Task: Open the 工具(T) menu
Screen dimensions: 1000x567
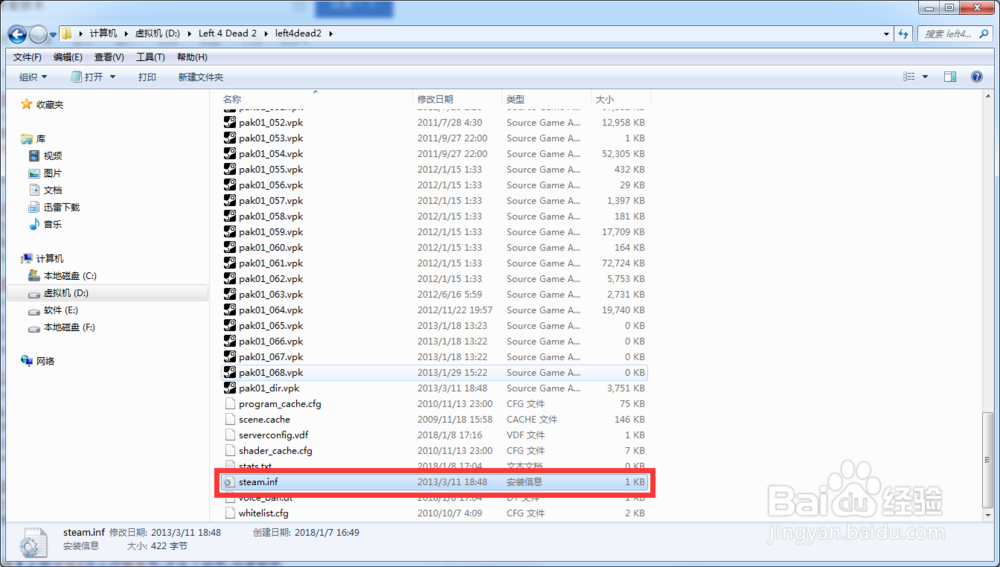Action: click(151, 57)
